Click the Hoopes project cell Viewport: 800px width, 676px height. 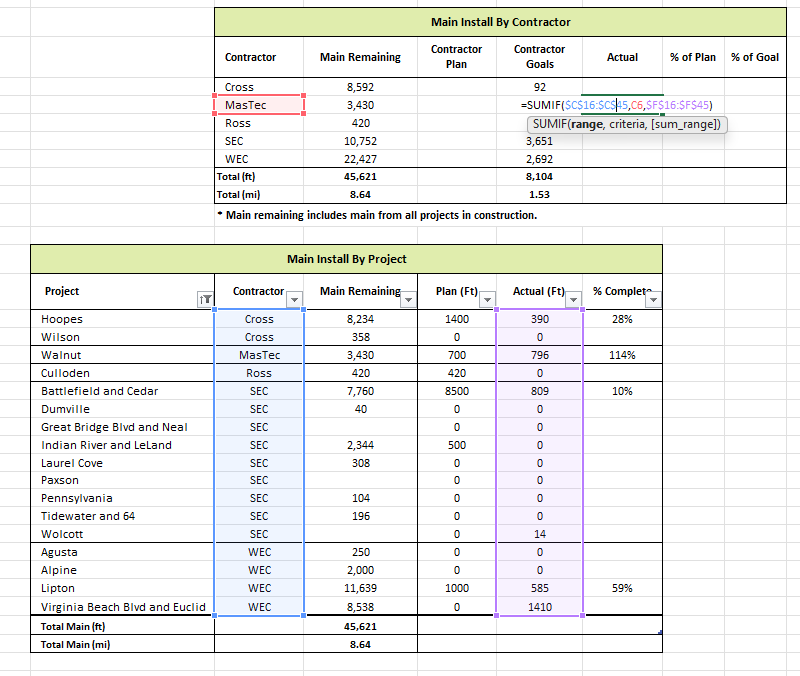point(122,319)
